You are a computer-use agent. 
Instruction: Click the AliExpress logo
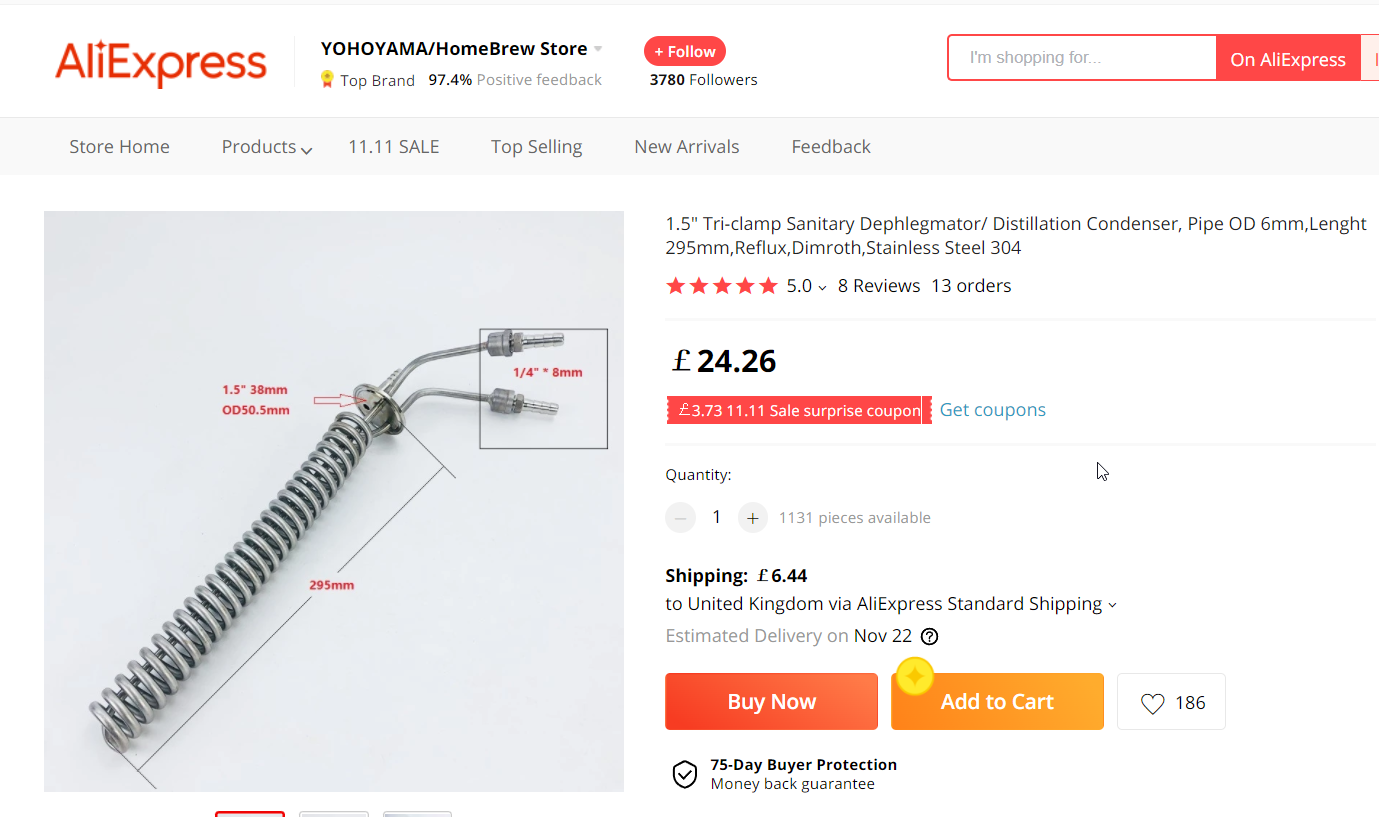161,62
